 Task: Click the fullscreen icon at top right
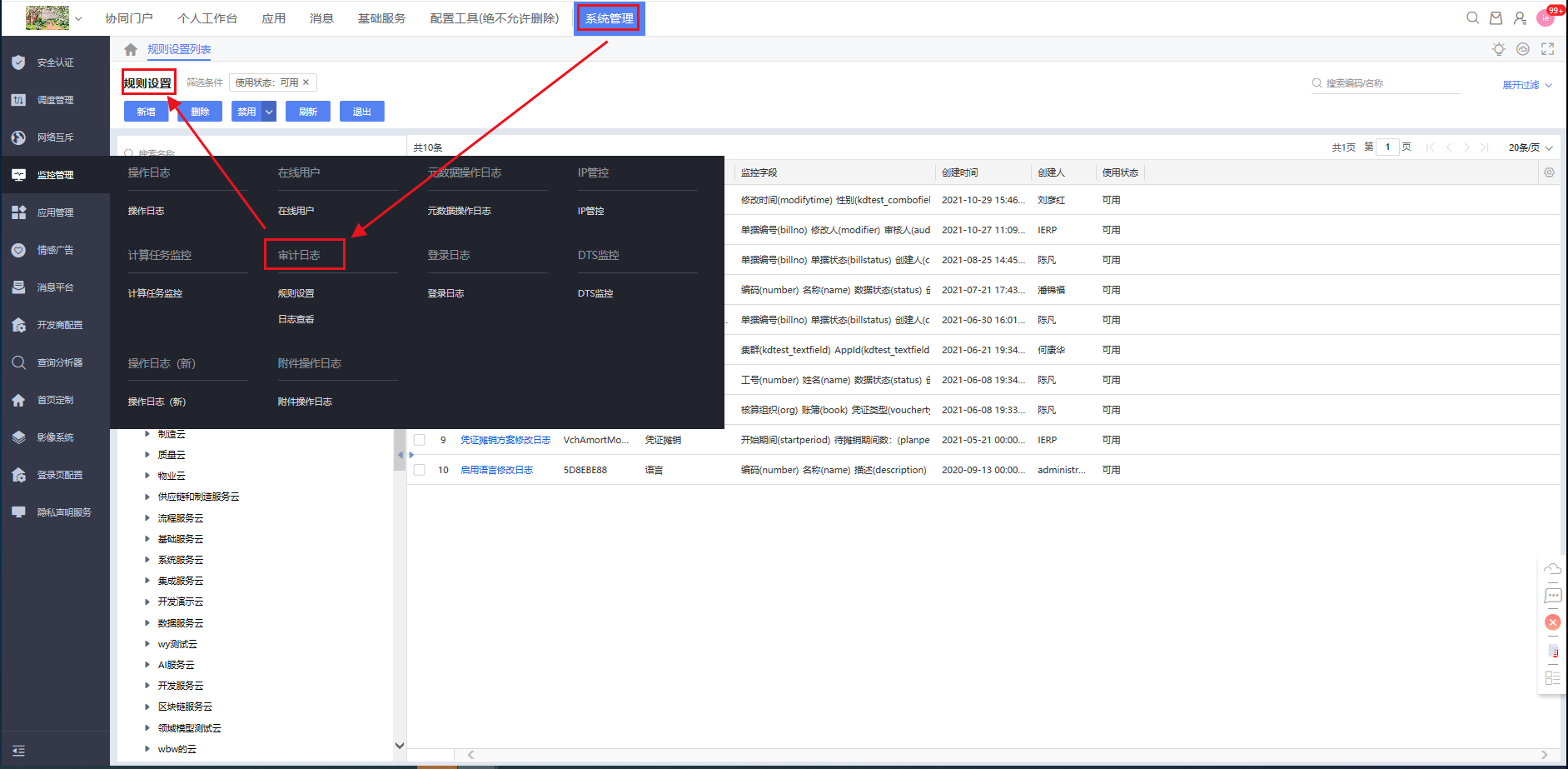1547,49
